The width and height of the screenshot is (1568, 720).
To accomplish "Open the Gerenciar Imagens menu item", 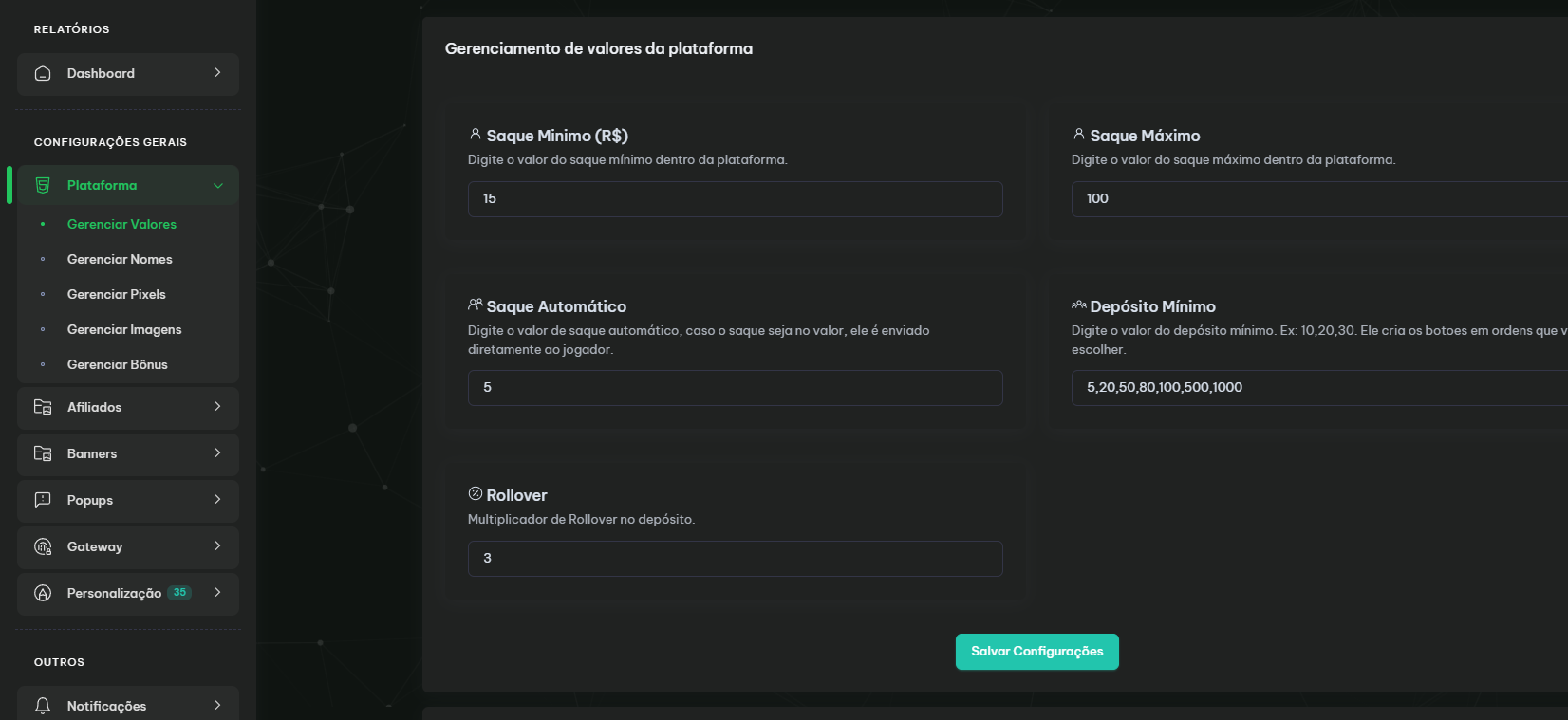I will tap(124, 329).
